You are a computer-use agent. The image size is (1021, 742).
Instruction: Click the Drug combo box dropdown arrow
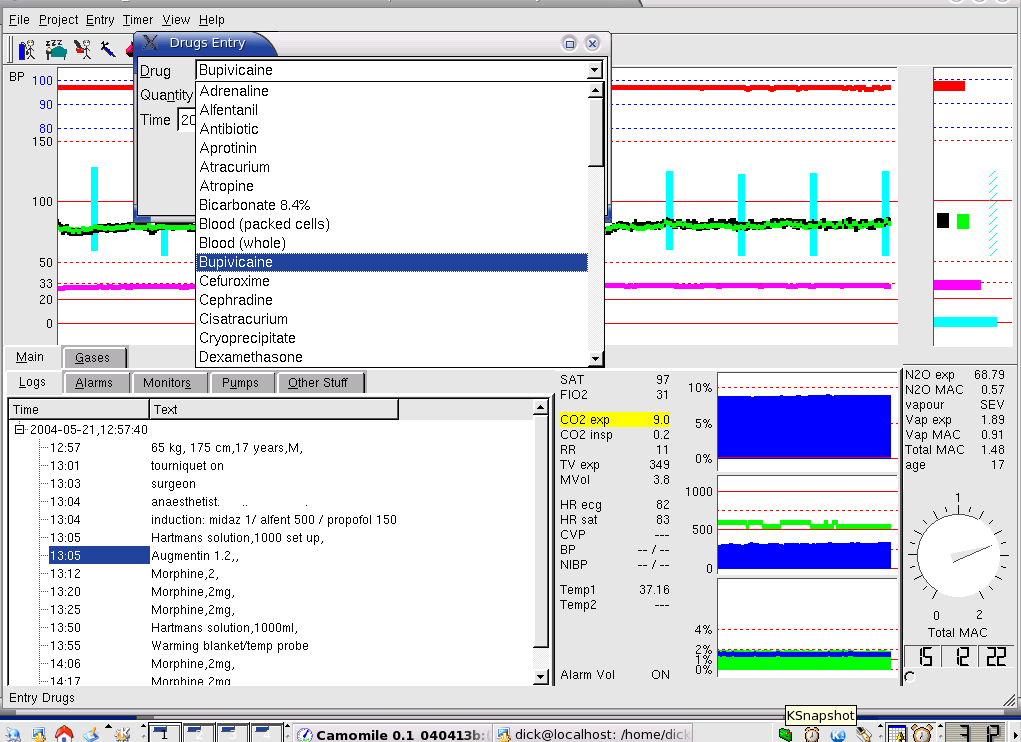point(595,70)
